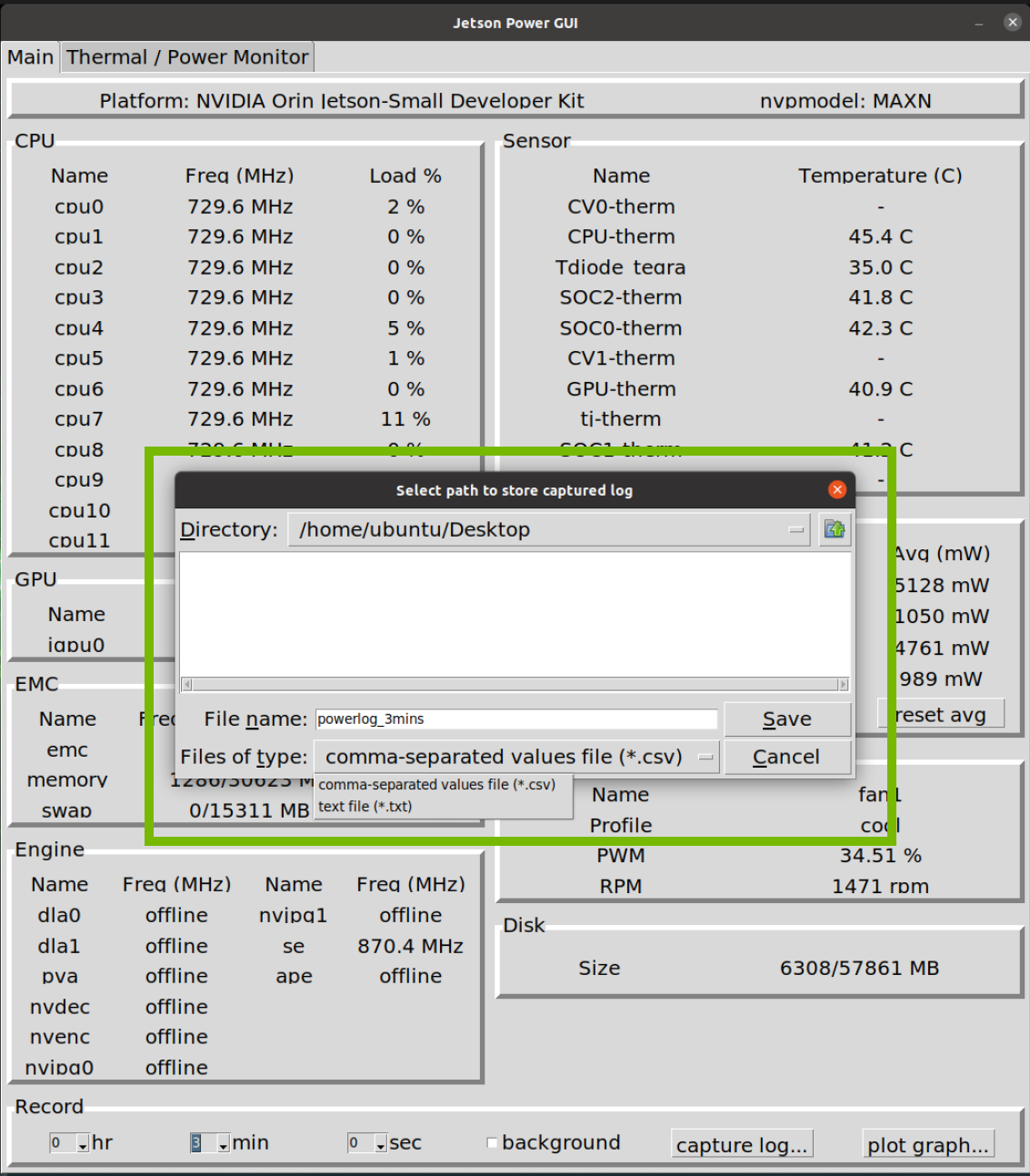
Task: Click the plot graph... button
Action: point(927,1145)
